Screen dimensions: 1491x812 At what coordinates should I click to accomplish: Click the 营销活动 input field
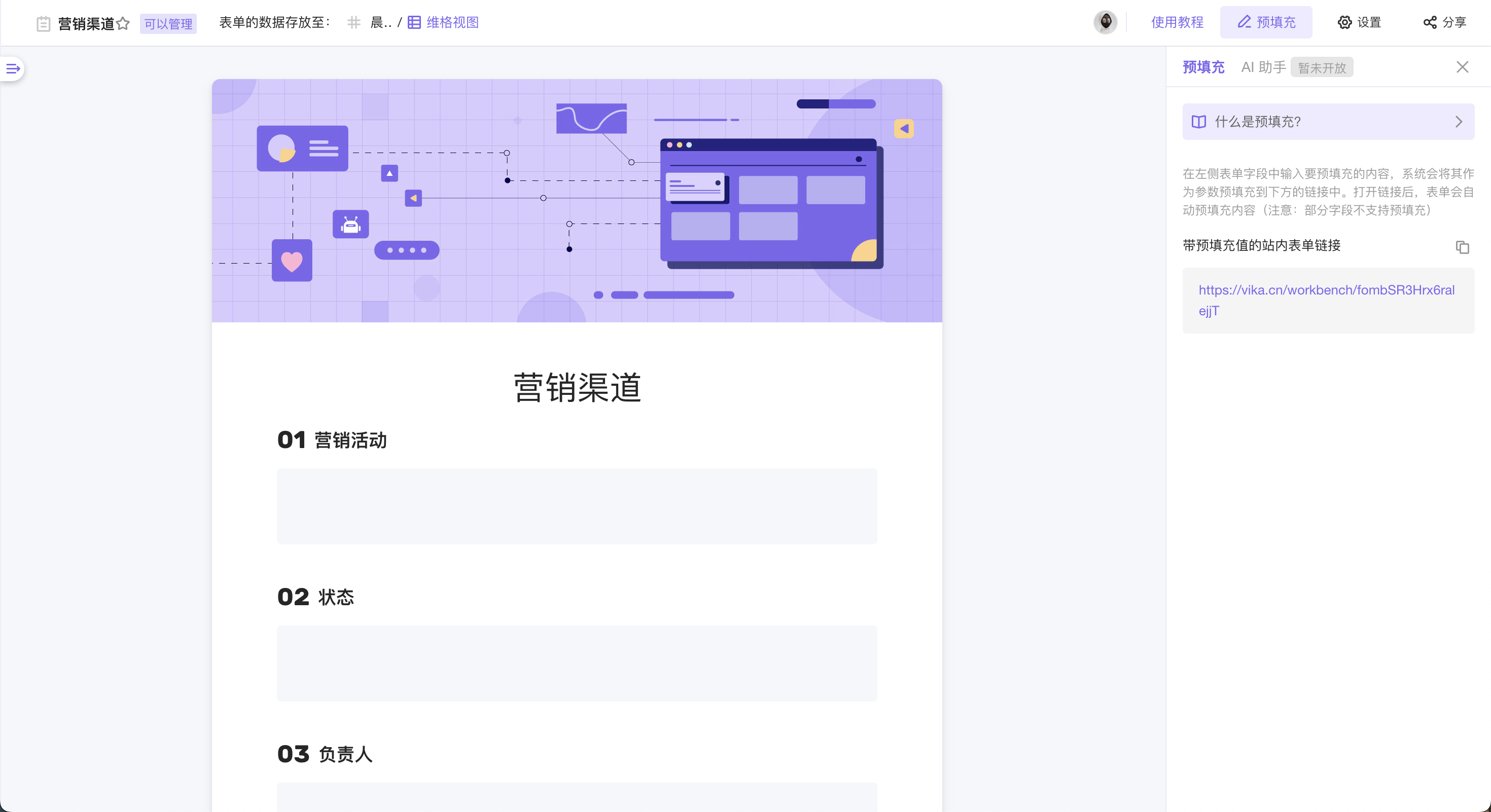577,506
